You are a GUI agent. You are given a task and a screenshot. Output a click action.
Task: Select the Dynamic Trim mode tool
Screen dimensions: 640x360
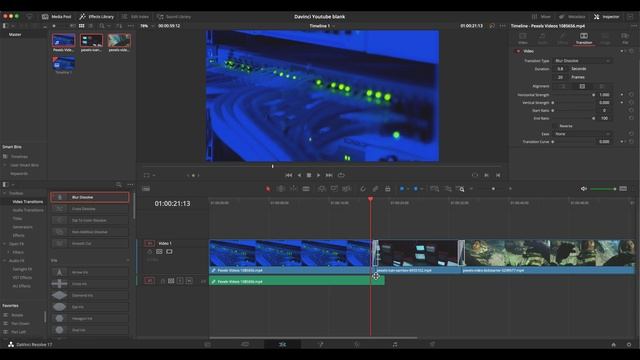[293, 189]
